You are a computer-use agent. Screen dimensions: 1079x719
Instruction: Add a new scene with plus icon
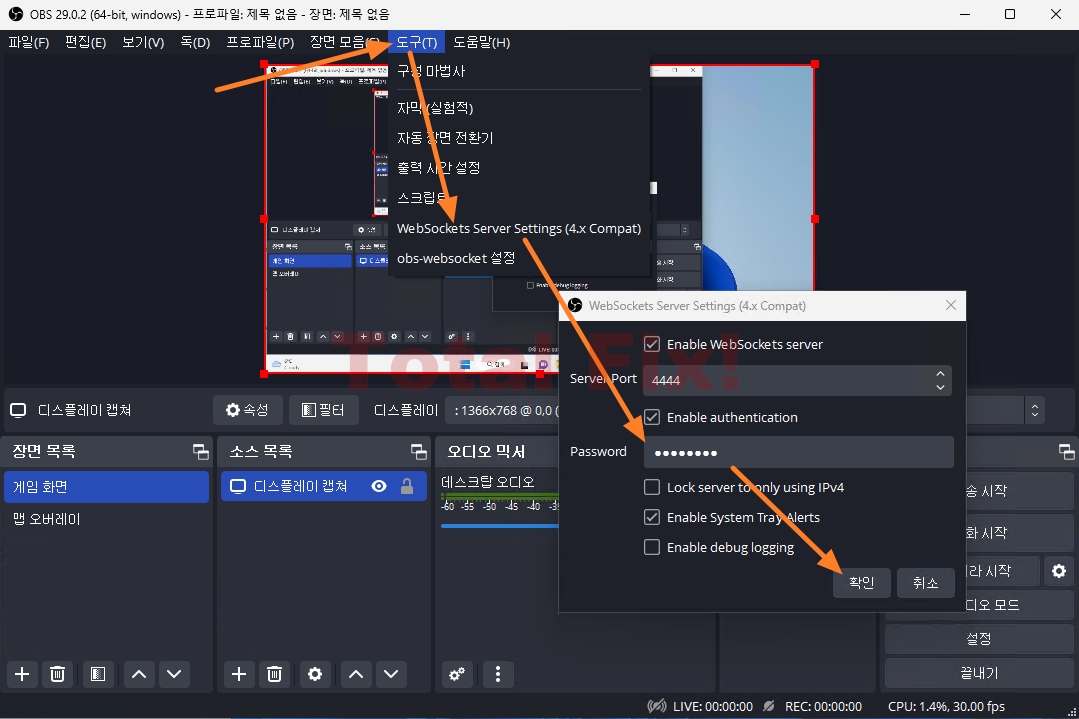point(22,674)
